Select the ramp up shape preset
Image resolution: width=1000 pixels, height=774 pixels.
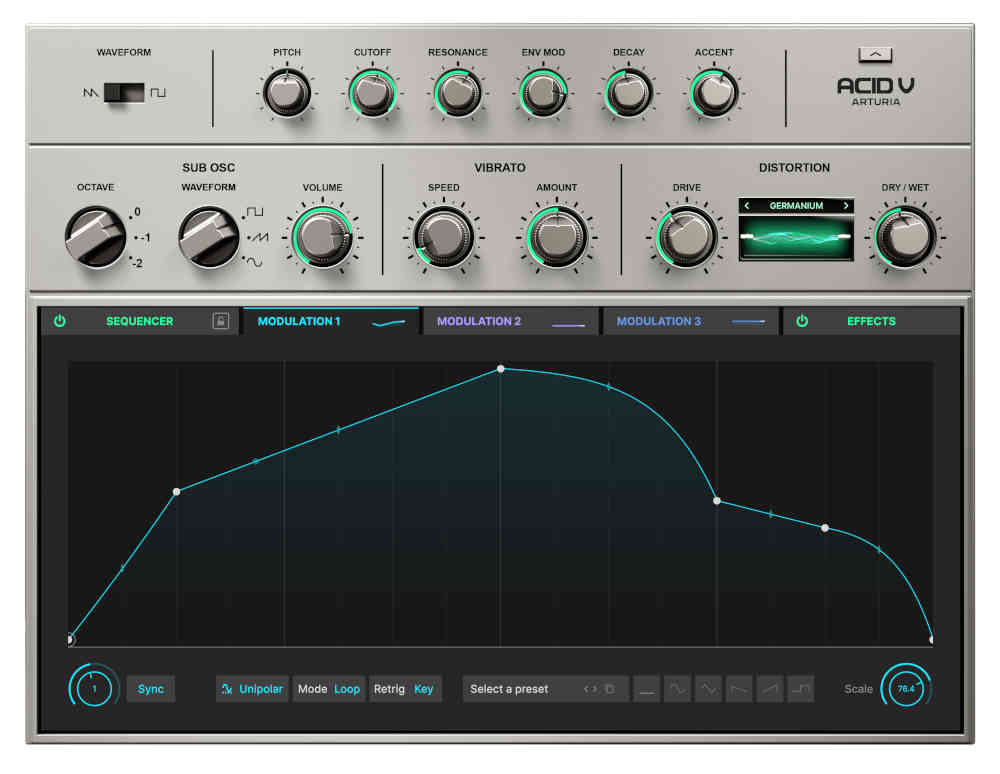click(770, 689)
